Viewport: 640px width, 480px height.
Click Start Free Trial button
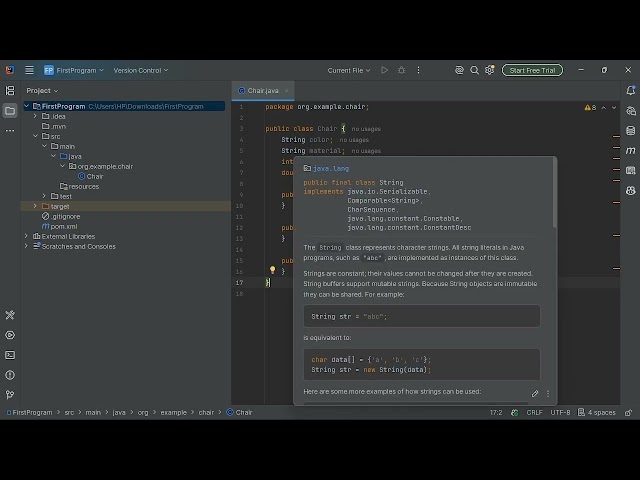[532, 70]
